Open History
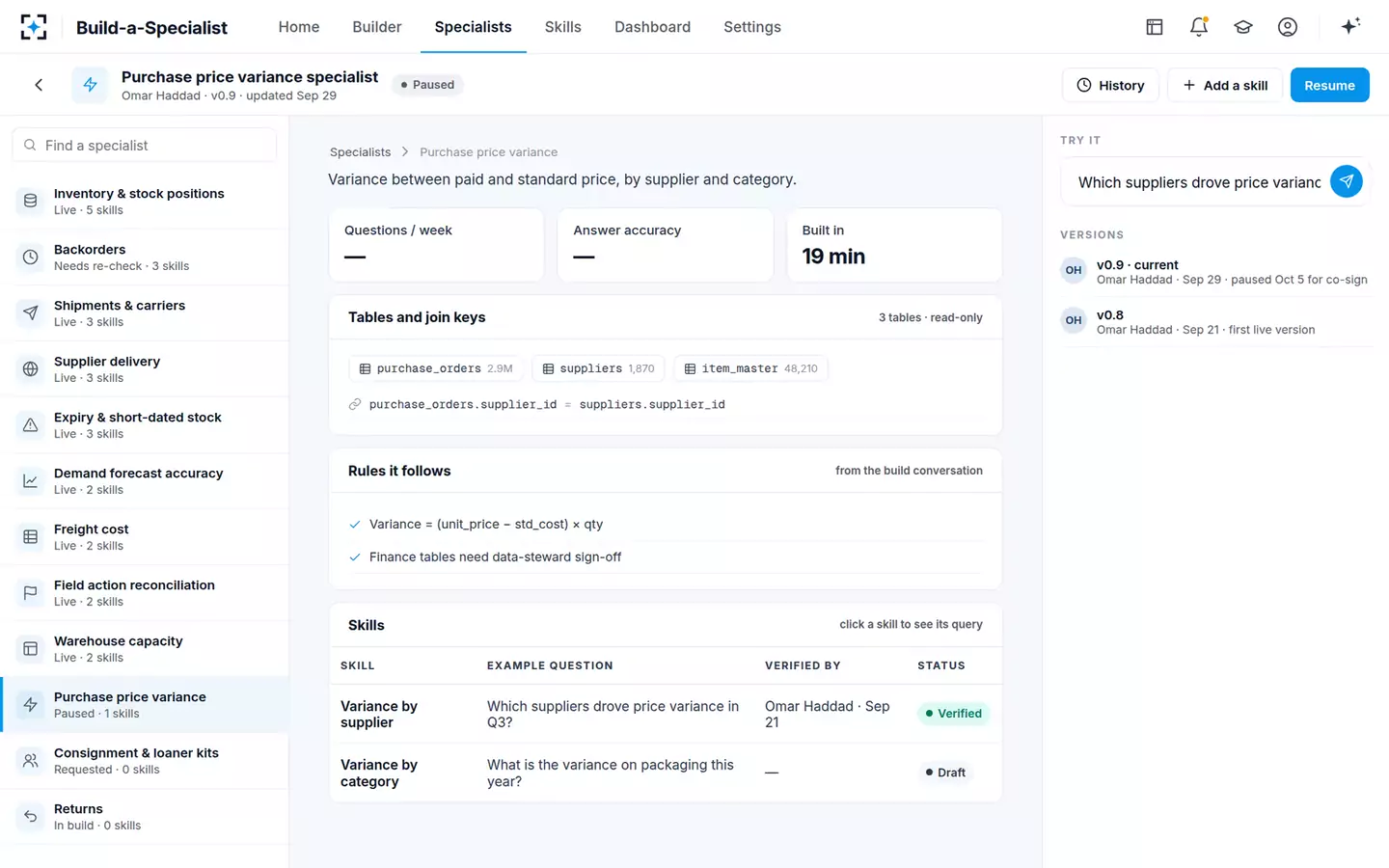The height and width of the screenshot is (868, 1389). (1110, 85)
